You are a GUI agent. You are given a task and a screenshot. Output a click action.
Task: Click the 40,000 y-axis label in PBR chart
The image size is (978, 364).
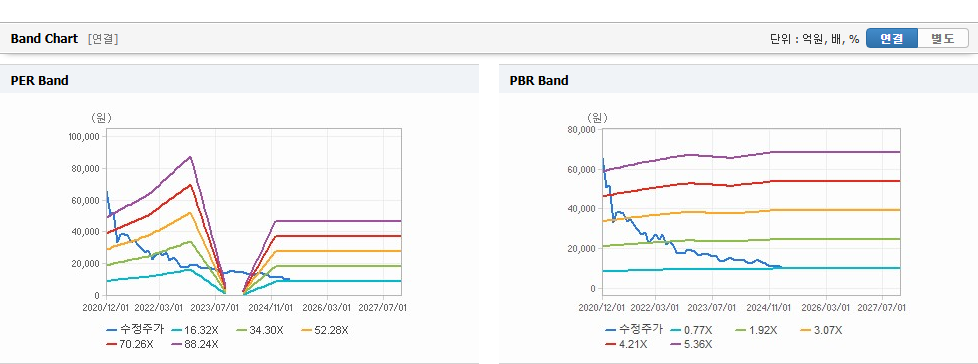point(582,209)
